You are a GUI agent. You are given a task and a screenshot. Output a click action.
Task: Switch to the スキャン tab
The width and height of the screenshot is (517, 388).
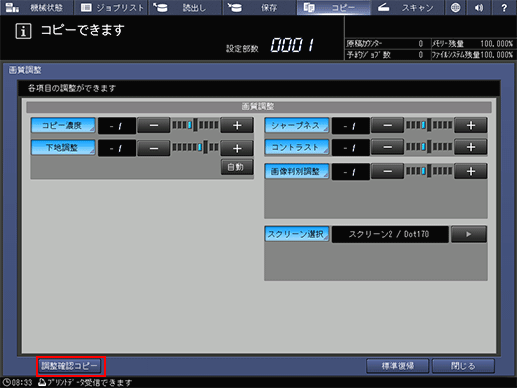coord(407,7)
